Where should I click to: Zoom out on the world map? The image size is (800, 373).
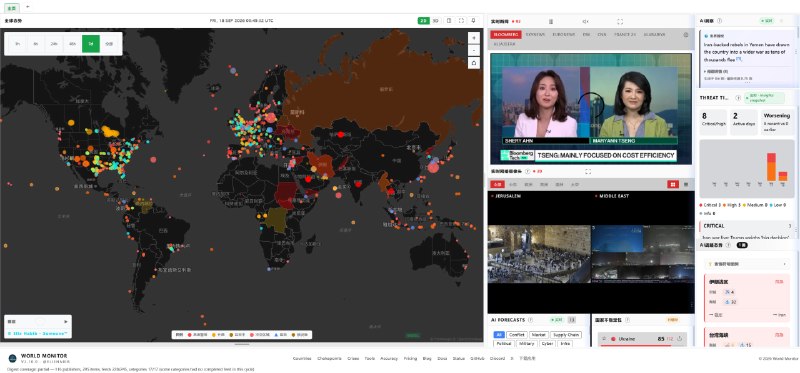(x=474, y=50)
